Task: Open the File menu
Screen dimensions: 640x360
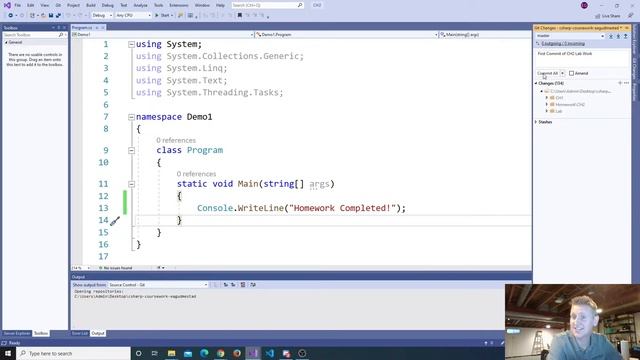Action: pyautogui.click(x=18, y=5)
